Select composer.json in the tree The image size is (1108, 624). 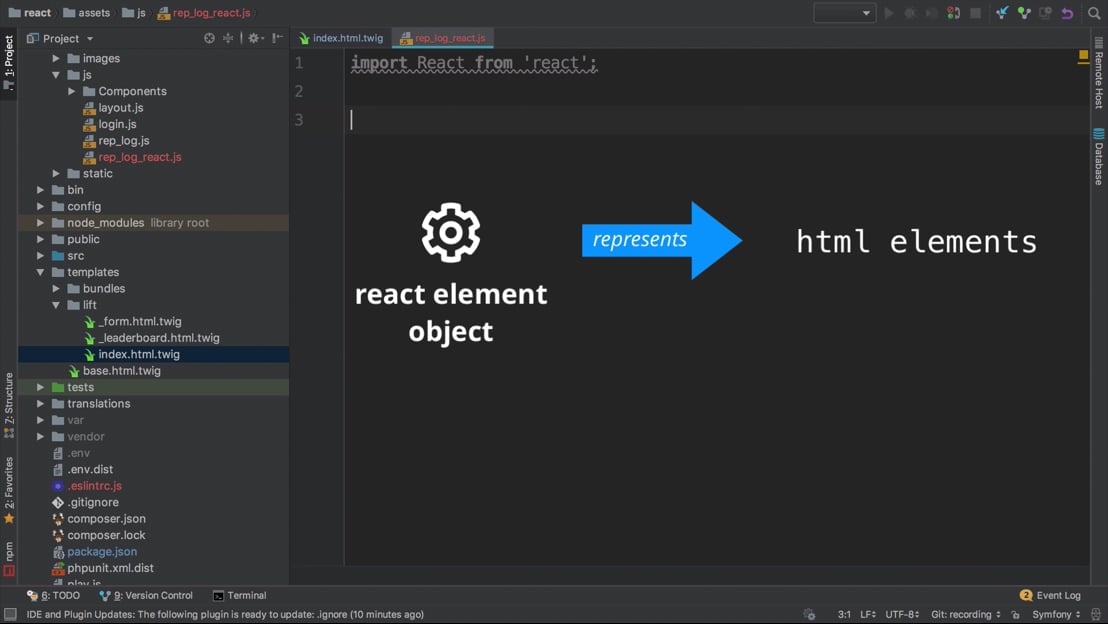[107, 519]
